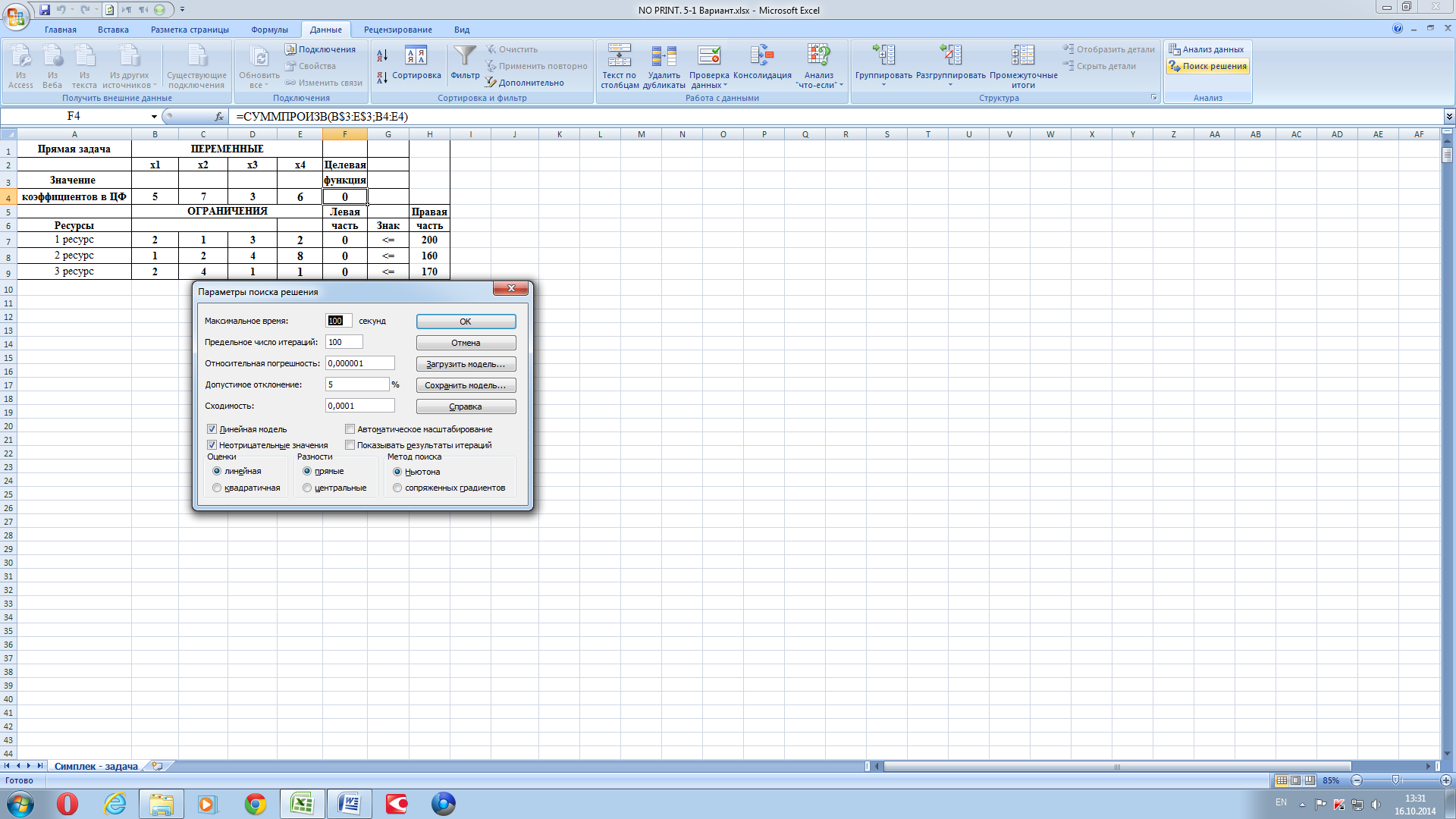Click the Subtotals icon in Structure group

click(1022, 56)
